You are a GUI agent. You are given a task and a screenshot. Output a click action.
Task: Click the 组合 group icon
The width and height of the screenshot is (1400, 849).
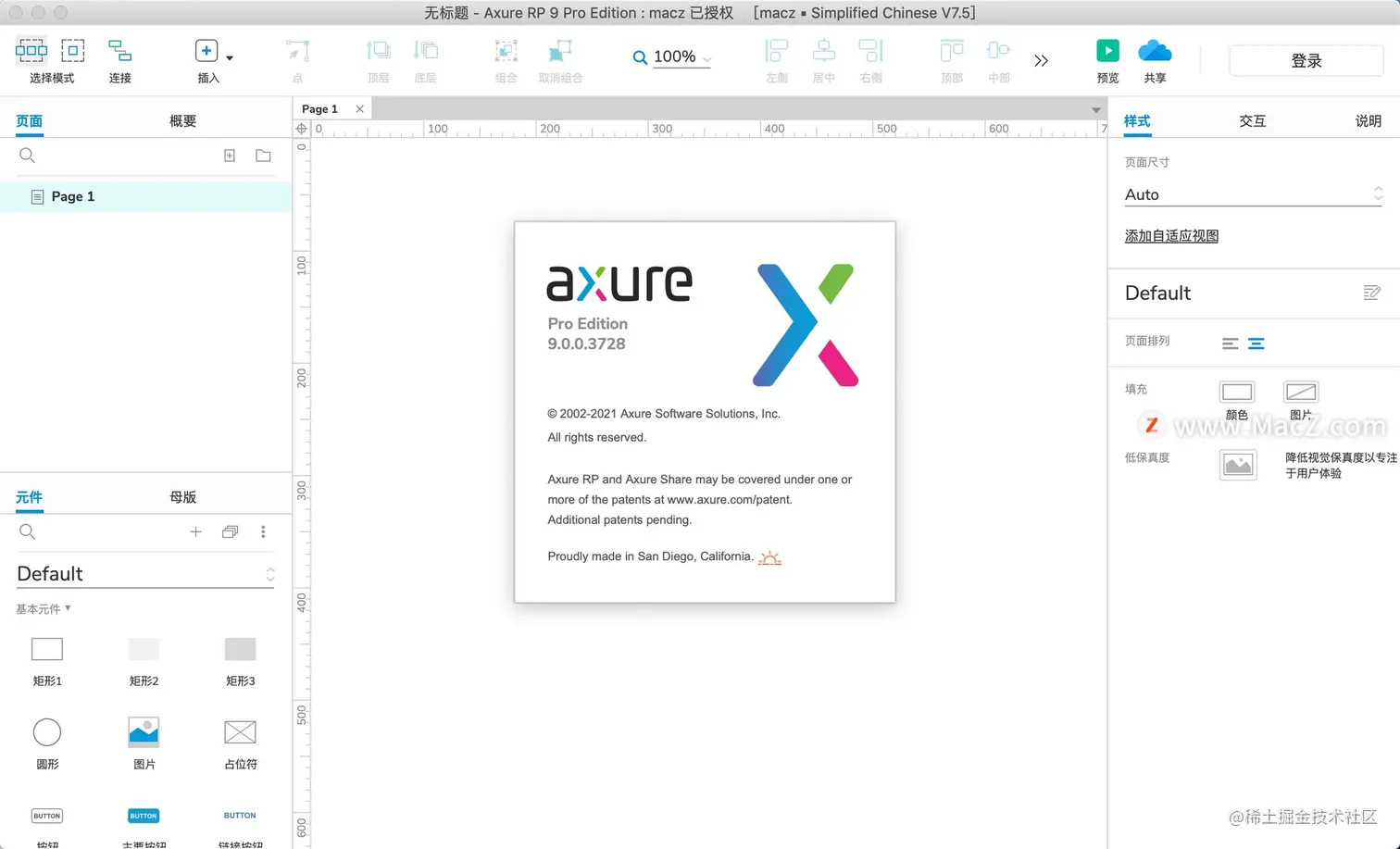506,50
